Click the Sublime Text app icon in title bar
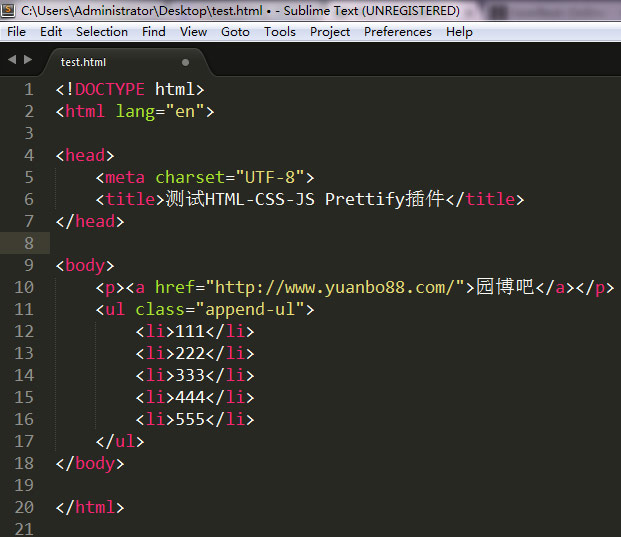 8,10
